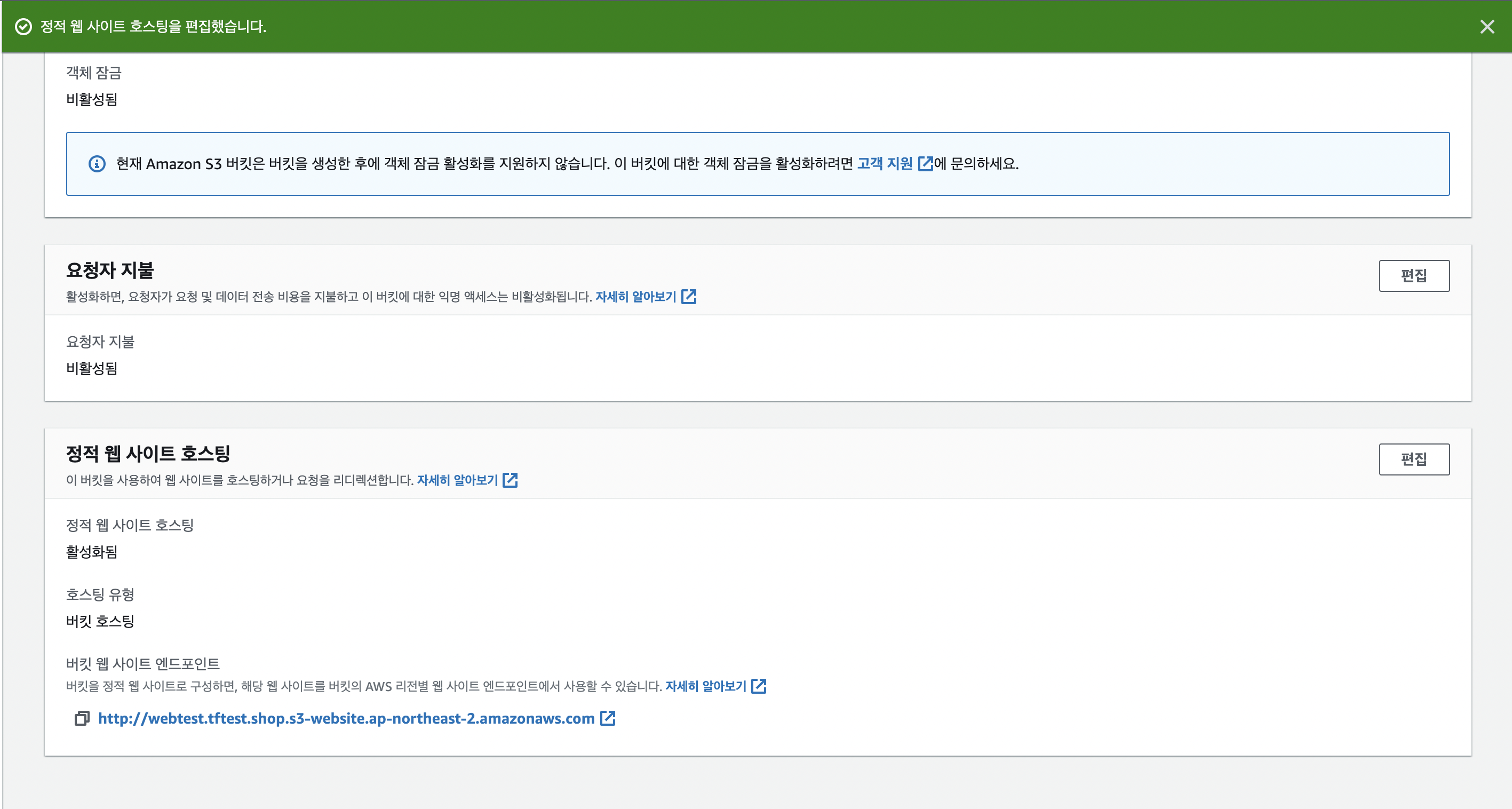Click 편집 button for 정적 웹 사이트 호스팅
The image size is (1512, 809).
pyautogui.click(x=1413, y=459)
